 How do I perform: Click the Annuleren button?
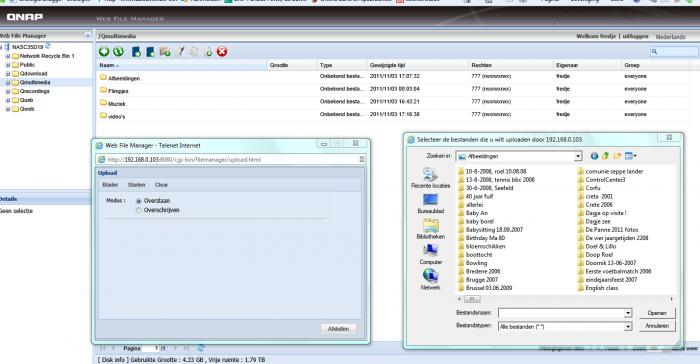tap(657, 326)
